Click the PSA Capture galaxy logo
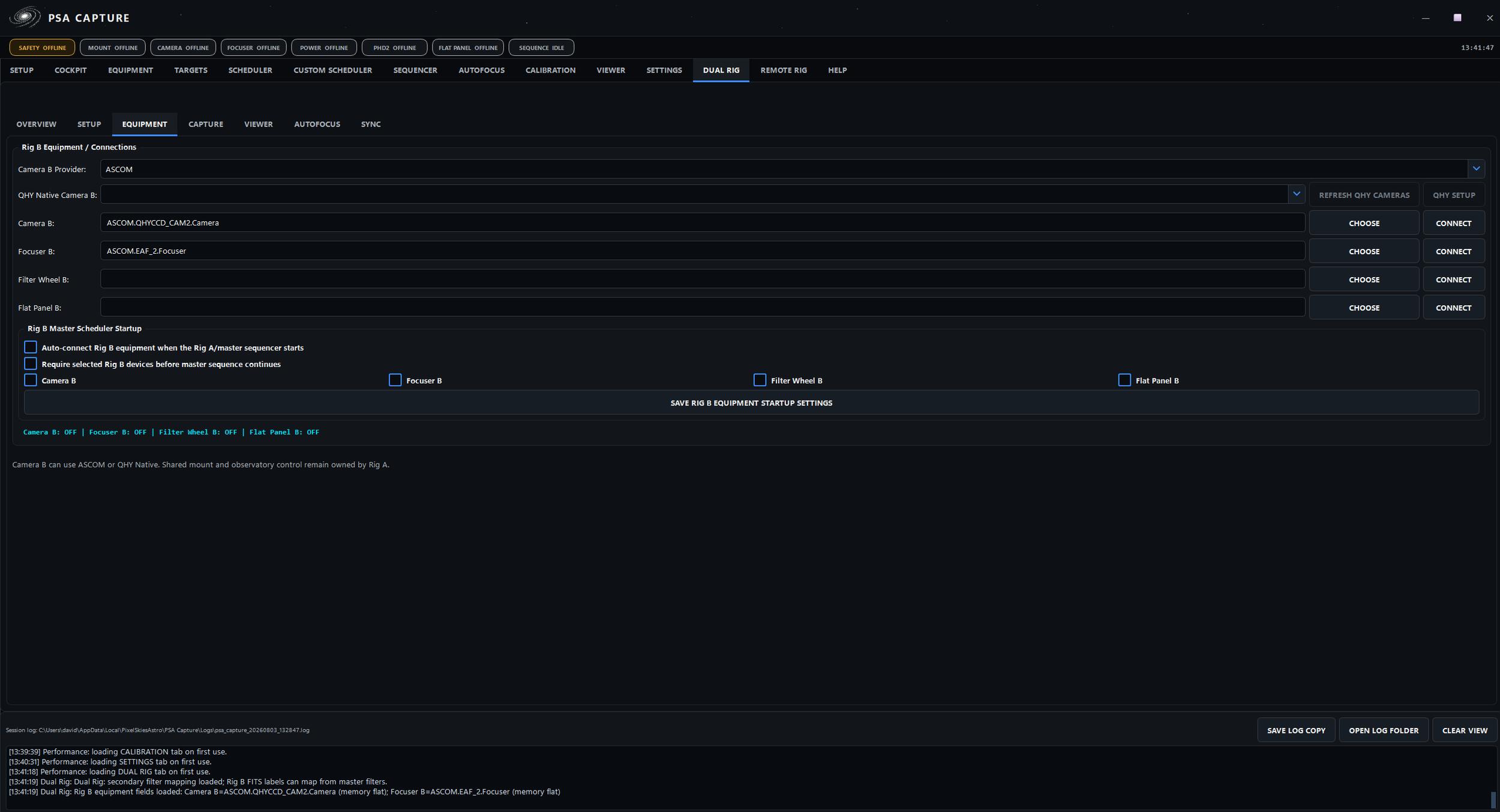 pos(25,17)
